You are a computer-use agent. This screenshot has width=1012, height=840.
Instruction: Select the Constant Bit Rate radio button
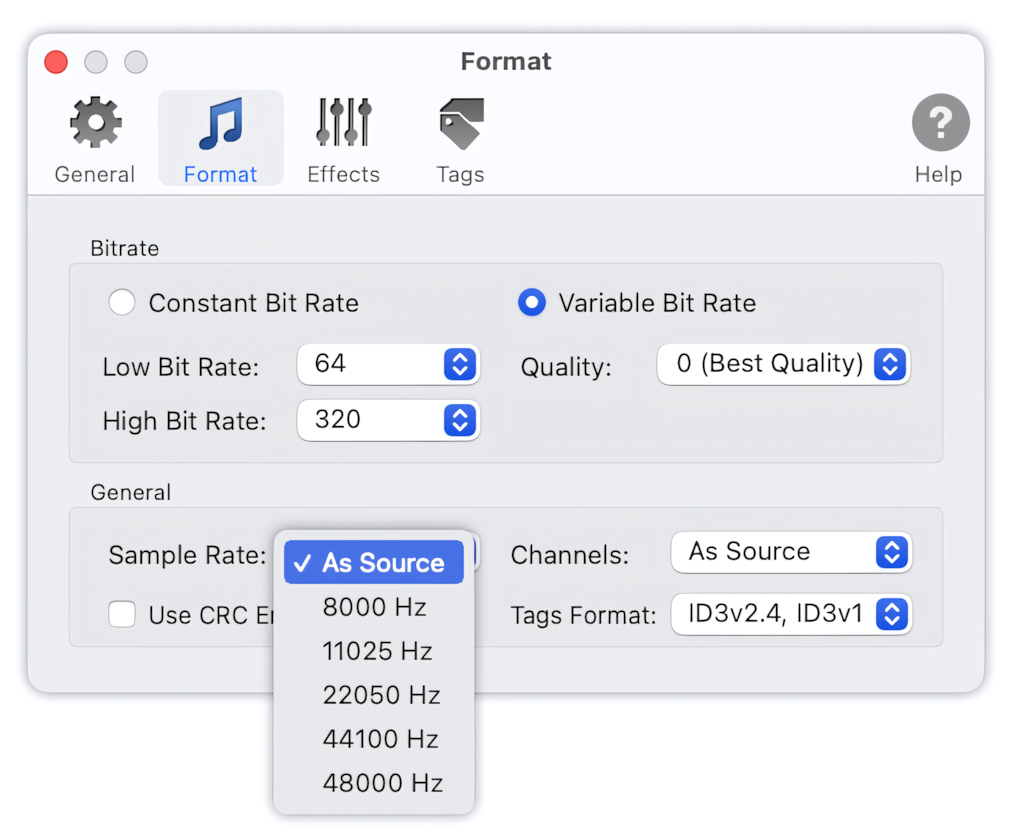pyautogui.click(x=122, y=303)
